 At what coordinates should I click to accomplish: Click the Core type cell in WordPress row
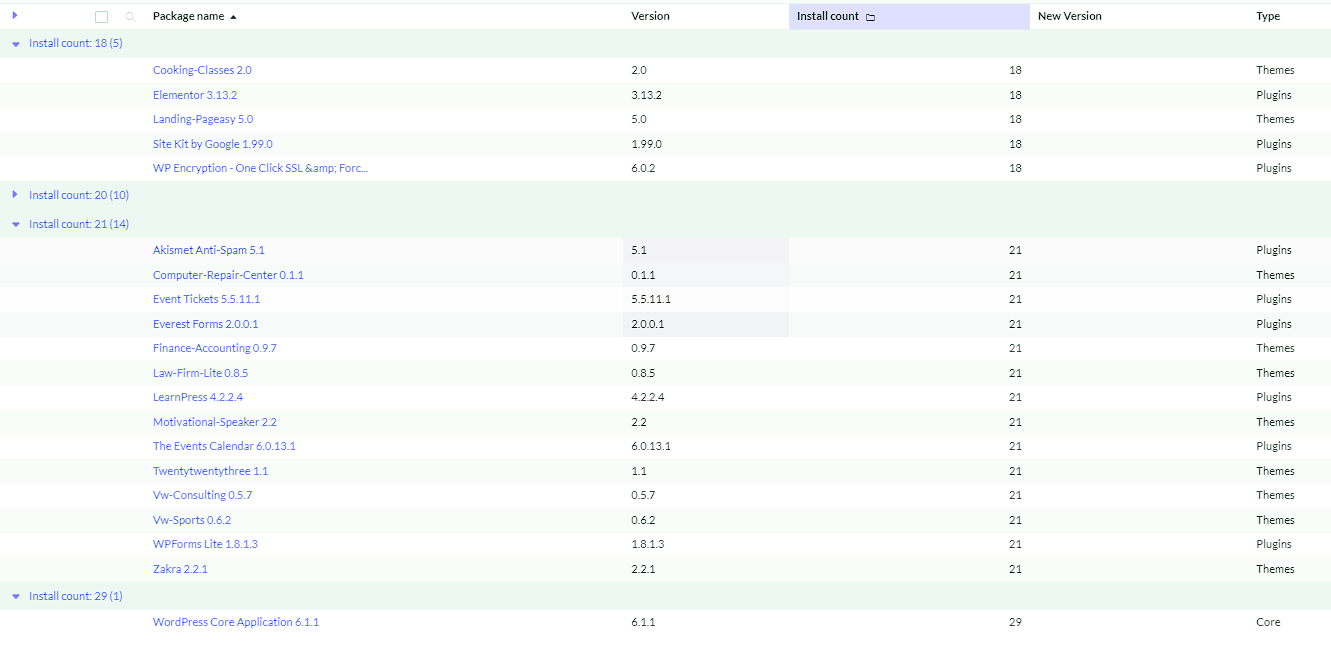[x=1268, y=622]
